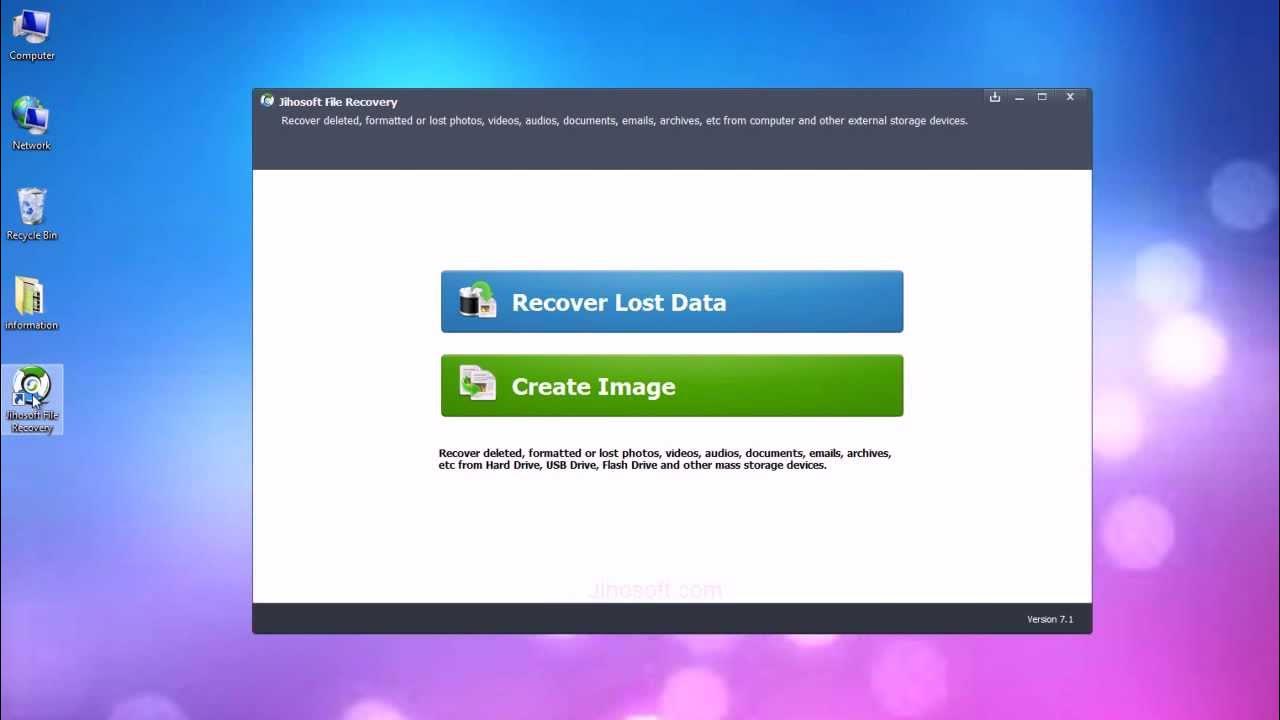The image size is (1280, 720).
Task: Select the Recycle Bin icon
Action: [31, 214]
